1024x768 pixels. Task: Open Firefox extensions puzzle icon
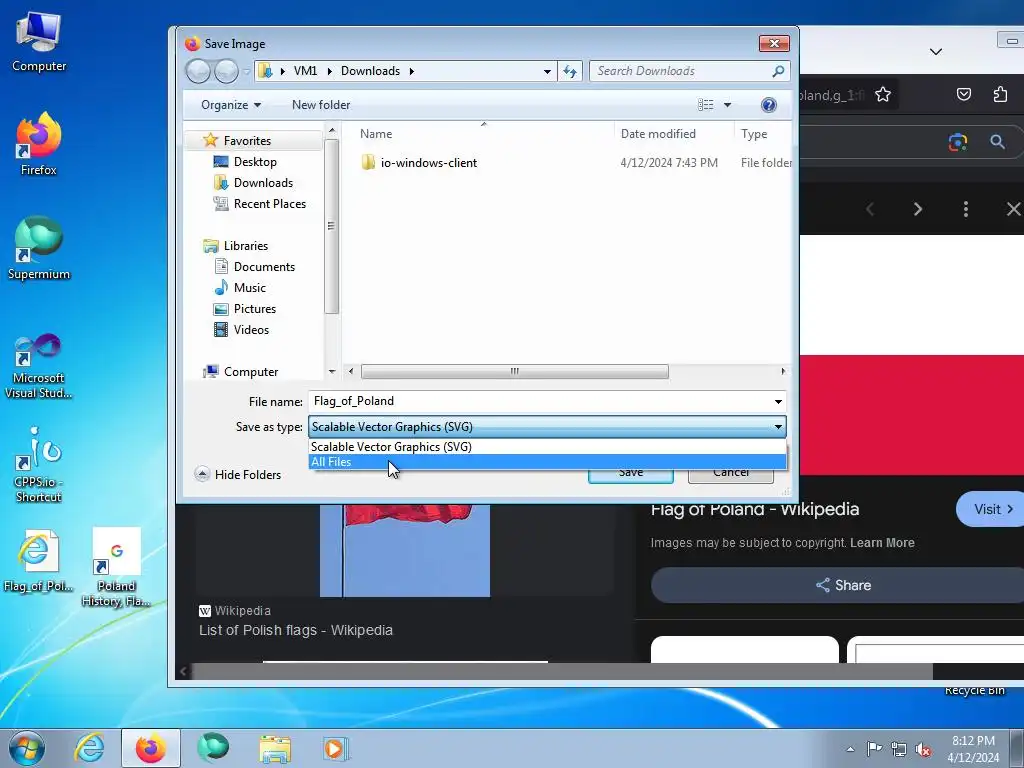(x=1000, y=95)
